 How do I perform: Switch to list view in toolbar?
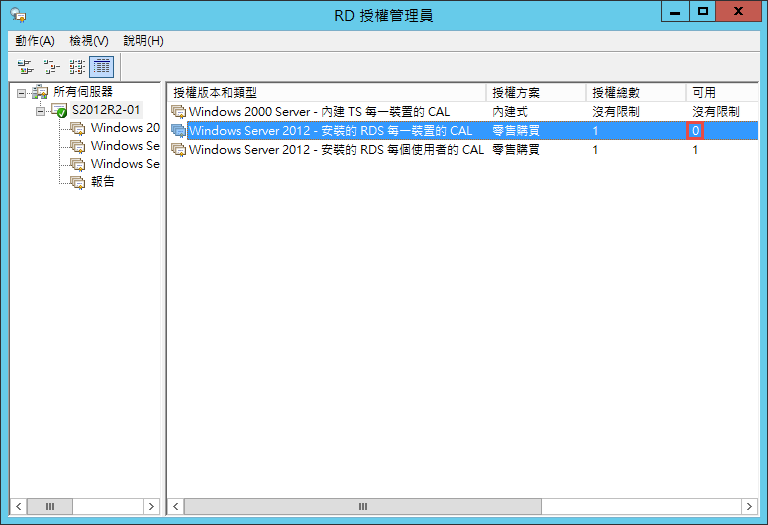(x=76, y=67)
